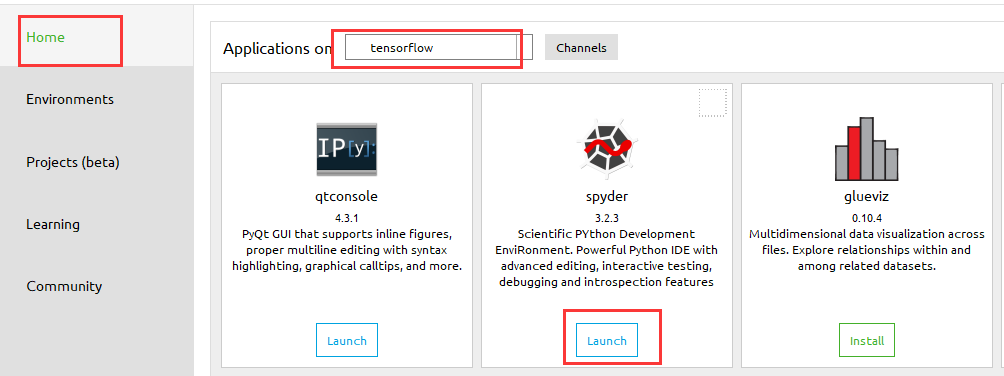Click the glueviz description text
Viewport: 1004px width, 376px height.
click(x=866, y=250)
